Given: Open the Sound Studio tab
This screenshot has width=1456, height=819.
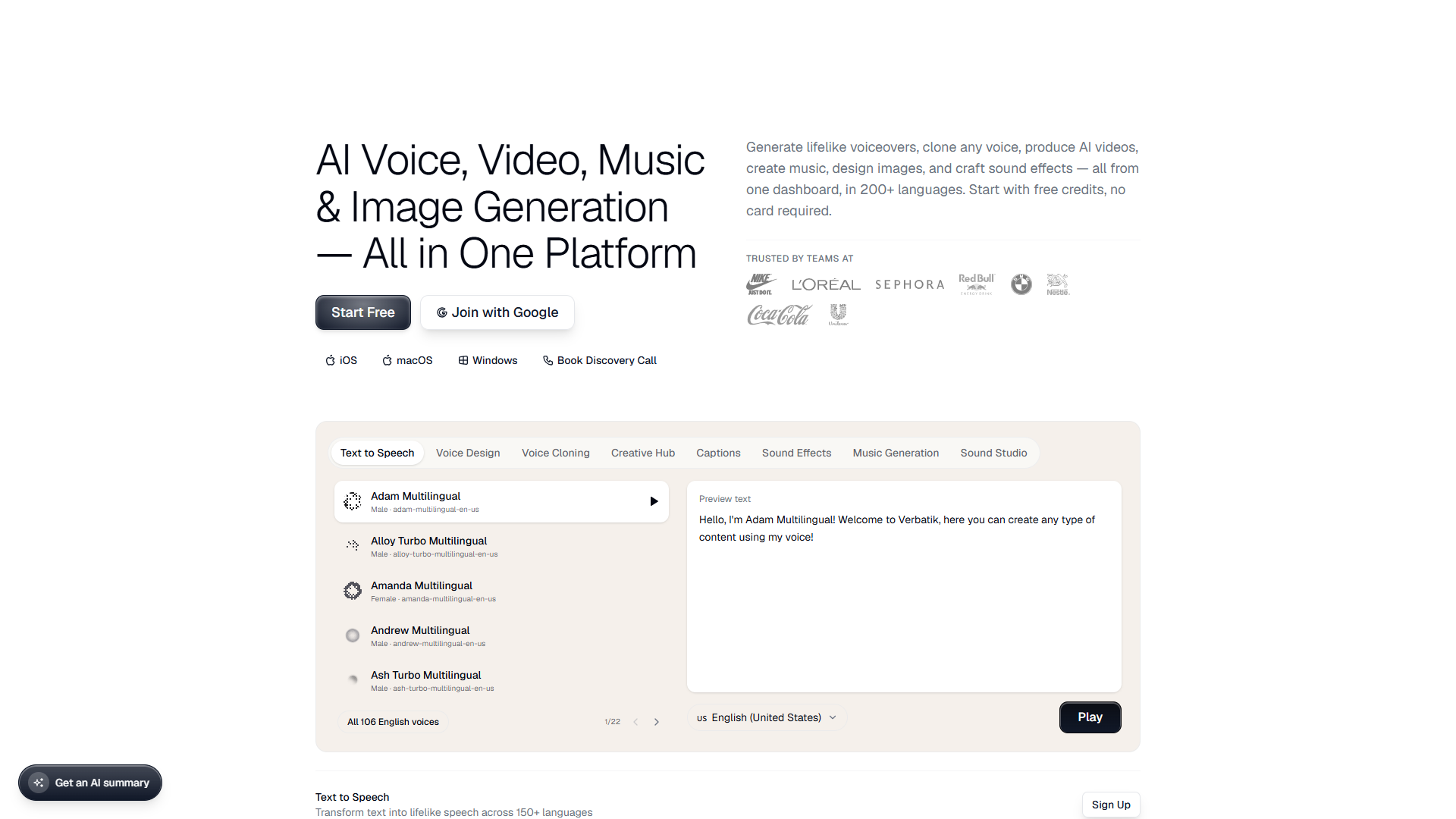Looking at the screenshot, I should pyautogui.click(x=993, y=453).
